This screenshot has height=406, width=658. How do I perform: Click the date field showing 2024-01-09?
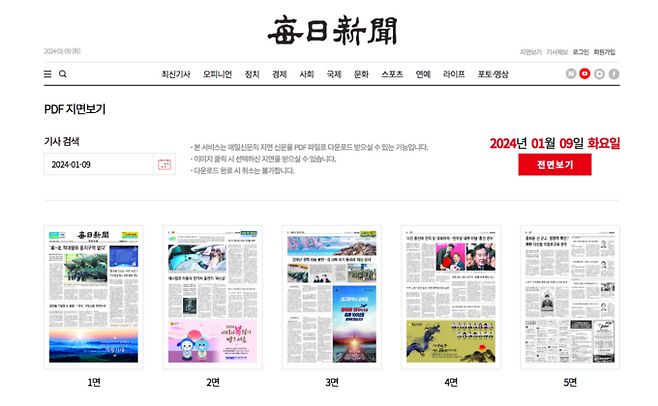[98, 164]
